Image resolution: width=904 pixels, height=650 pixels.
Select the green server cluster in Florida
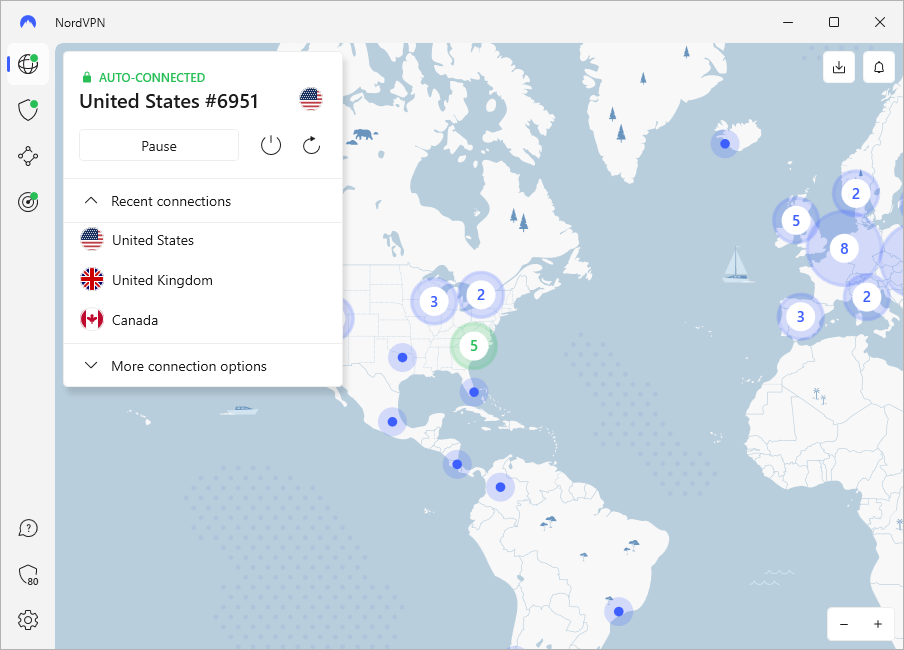[x=473, y=345]
